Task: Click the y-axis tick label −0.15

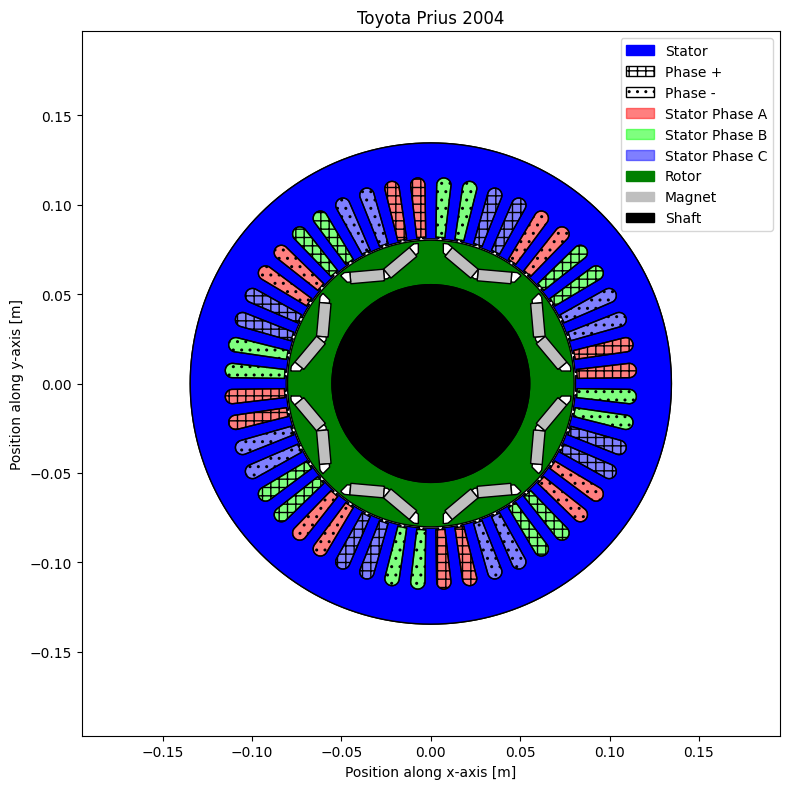Action: click(x=51, y=653)
